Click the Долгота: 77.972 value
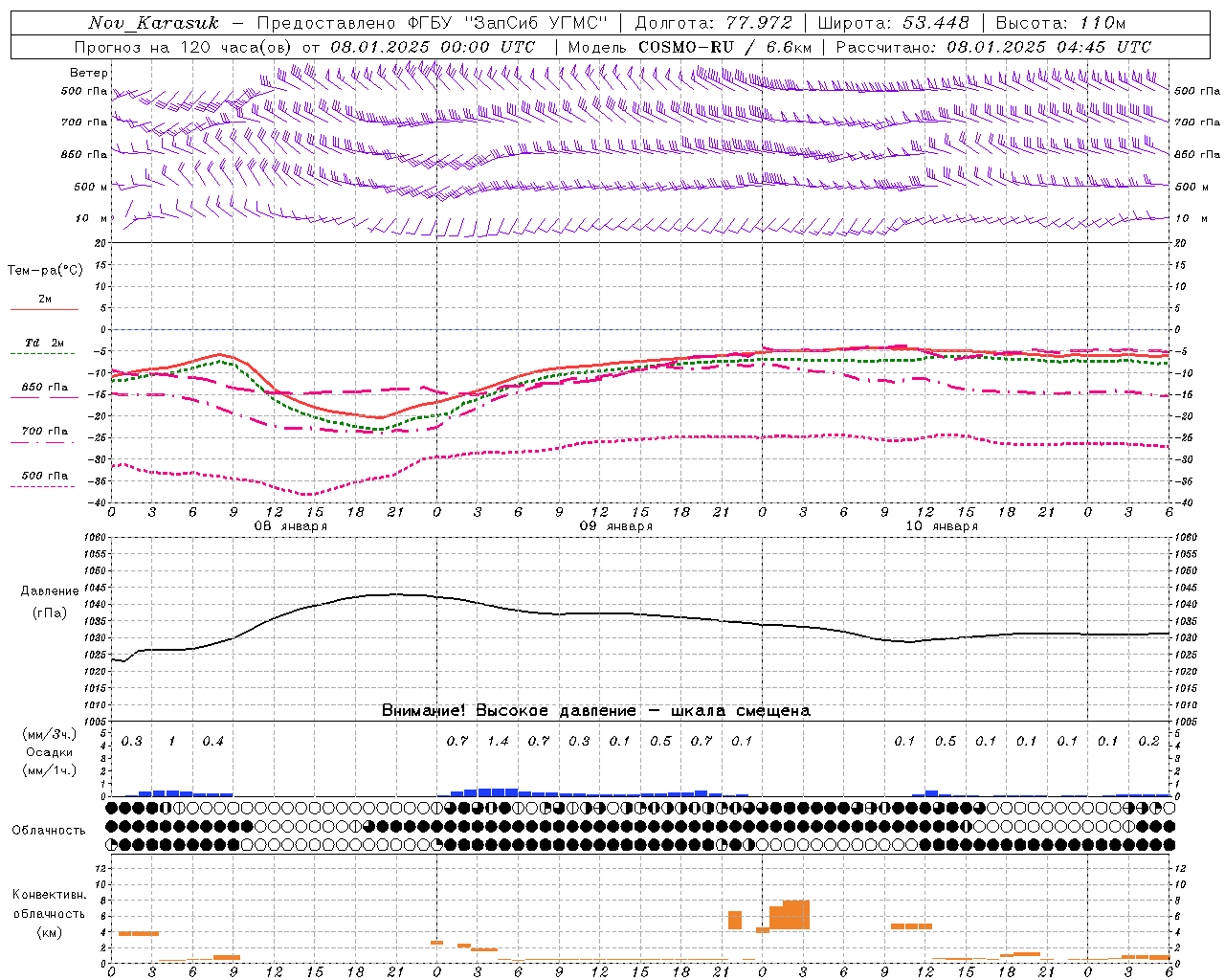Screen dimensions: 1225x980 (713, 22)
